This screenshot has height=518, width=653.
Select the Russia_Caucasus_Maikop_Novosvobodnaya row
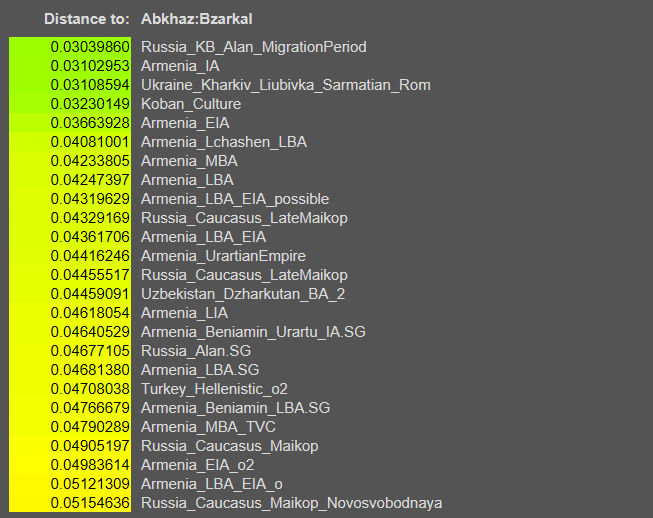pyautogui.click(x=291, y=503)
